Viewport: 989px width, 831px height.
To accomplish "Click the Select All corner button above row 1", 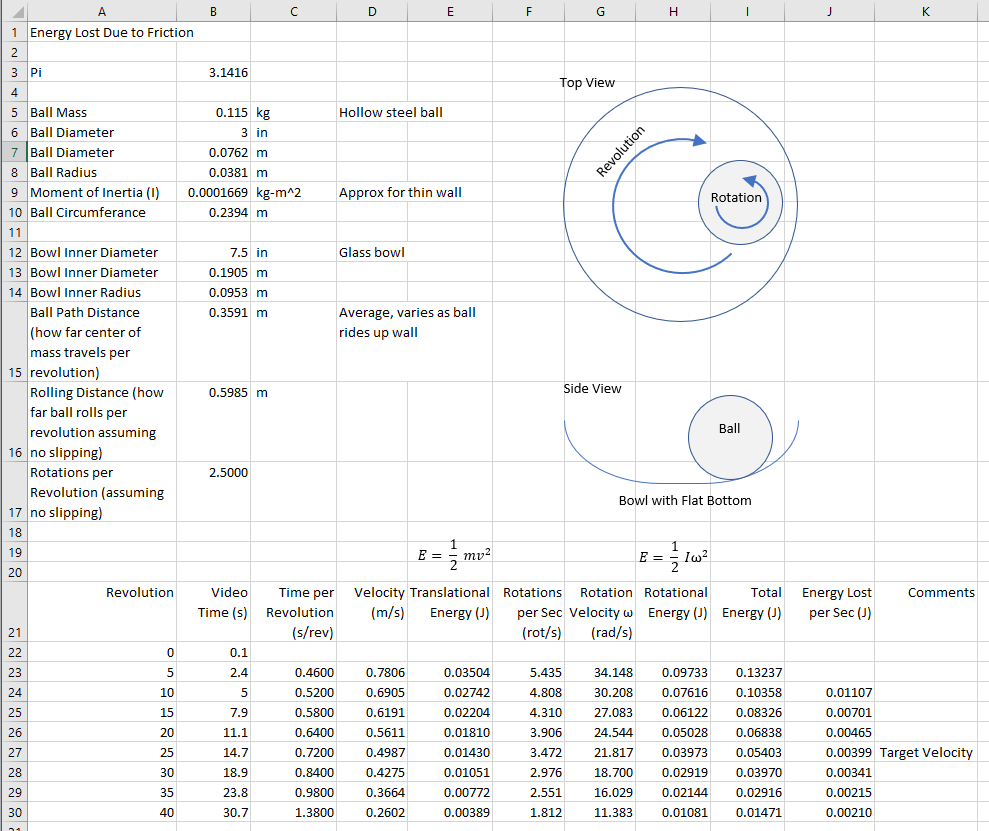I will (x=14, y=11).
